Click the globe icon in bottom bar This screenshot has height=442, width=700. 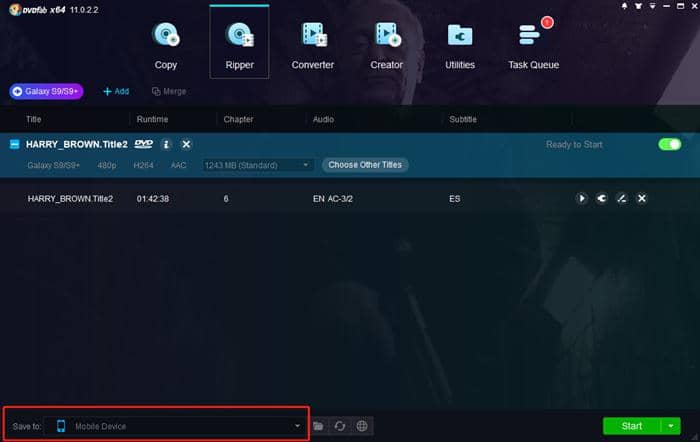pos(362,426)
